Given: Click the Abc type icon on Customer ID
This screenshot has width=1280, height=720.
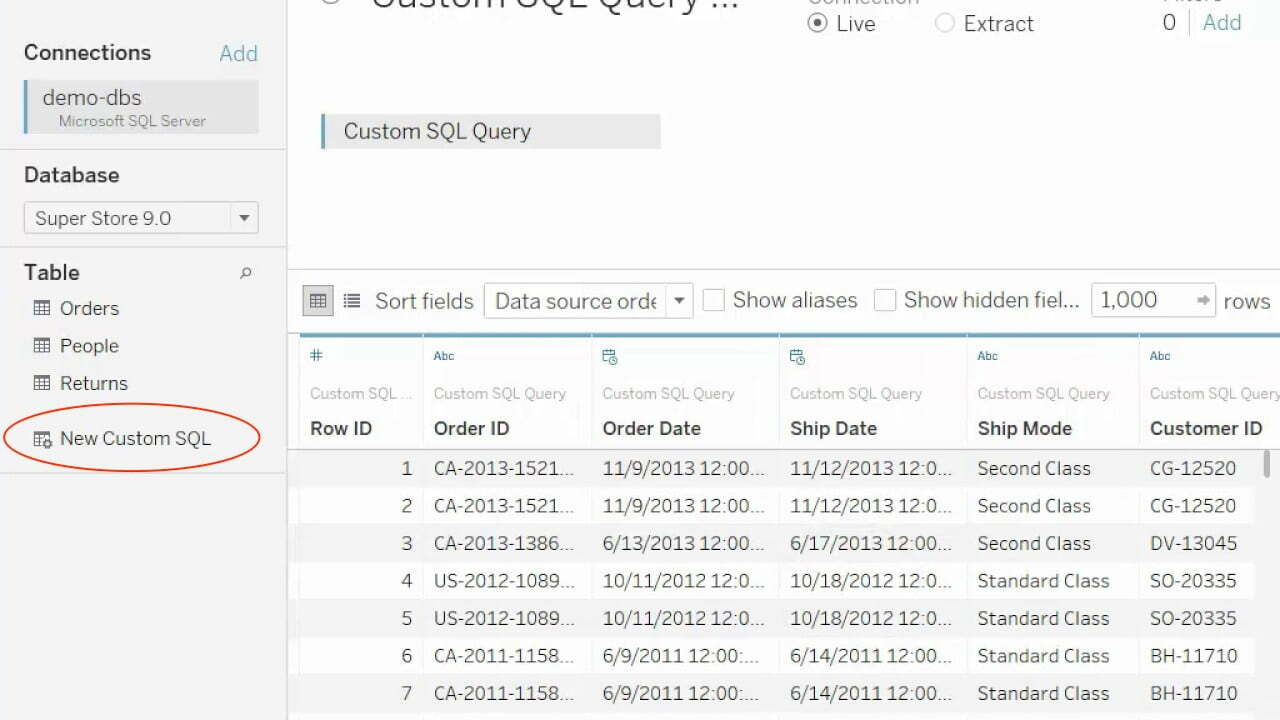Looking at the screenshot, I should tap(1159, 355).
